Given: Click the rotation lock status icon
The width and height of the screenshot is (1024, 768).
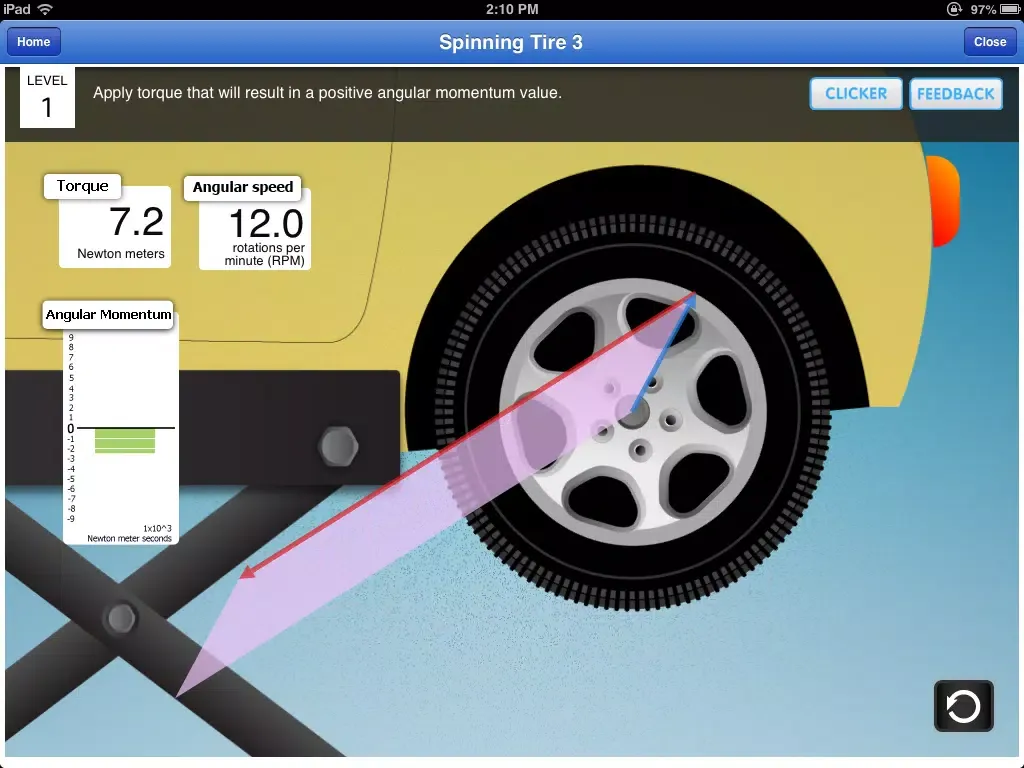Looking at the screenshot, I should (954, 9).
